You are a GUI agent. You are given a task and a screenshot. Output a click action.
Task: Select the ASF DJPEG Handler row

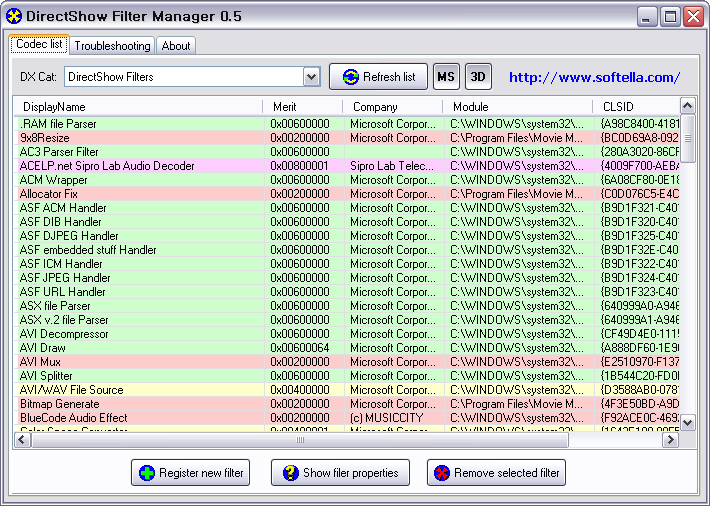347,236
